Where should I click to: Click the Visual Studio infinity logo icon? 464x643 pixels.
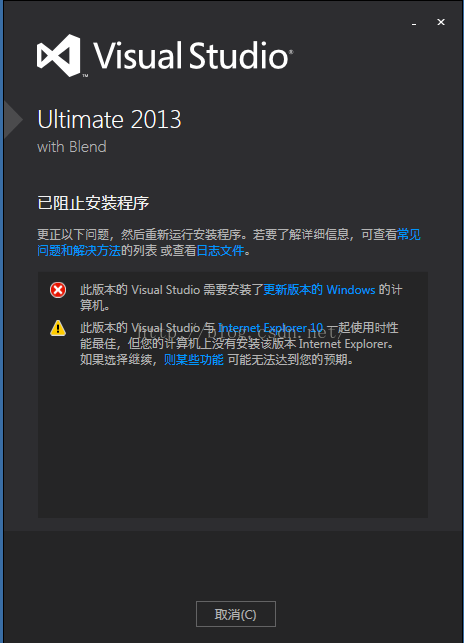[58, 55]
